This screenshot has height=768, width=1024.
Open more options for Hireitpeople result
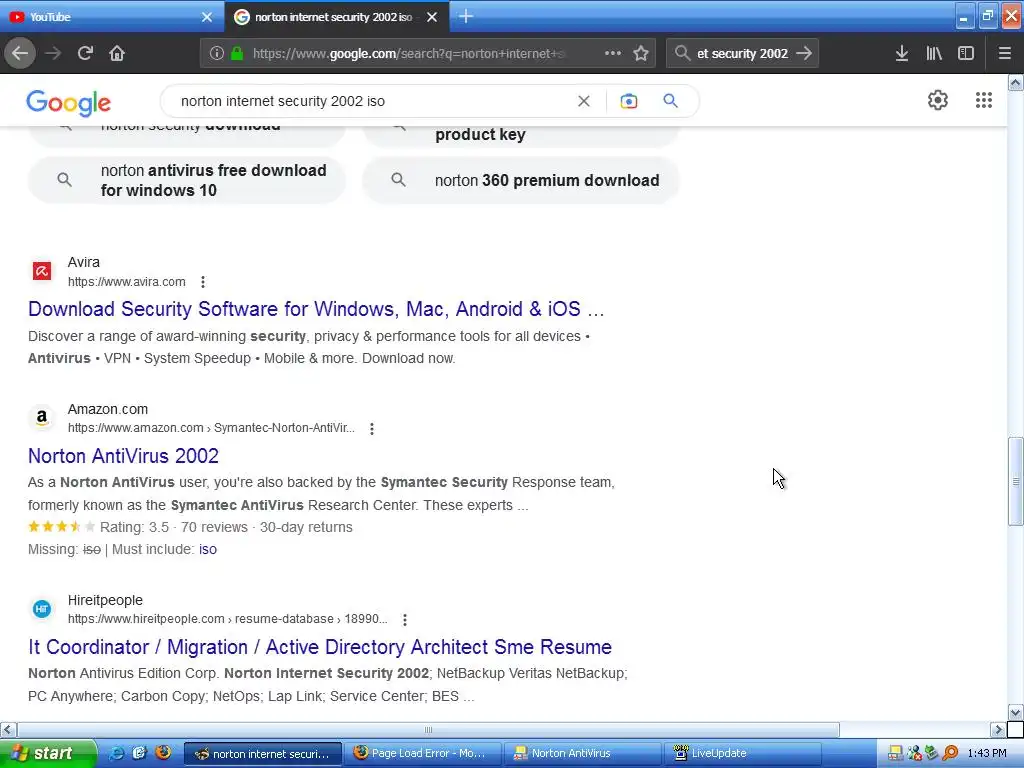(x=405, y=620)
